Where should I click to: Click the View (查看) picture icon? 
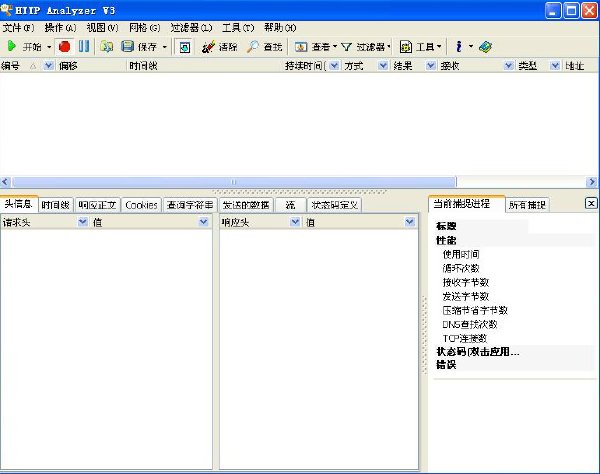pos(301,47)
